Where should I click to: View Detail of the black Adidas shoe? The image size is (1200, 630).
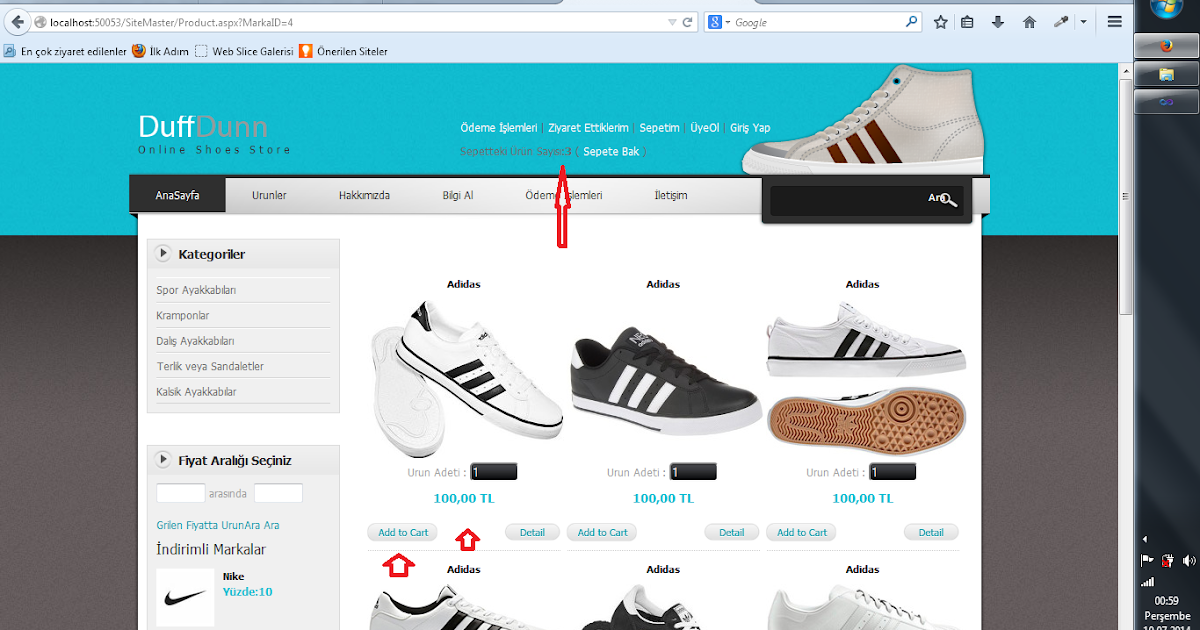[x=732, y=533]
